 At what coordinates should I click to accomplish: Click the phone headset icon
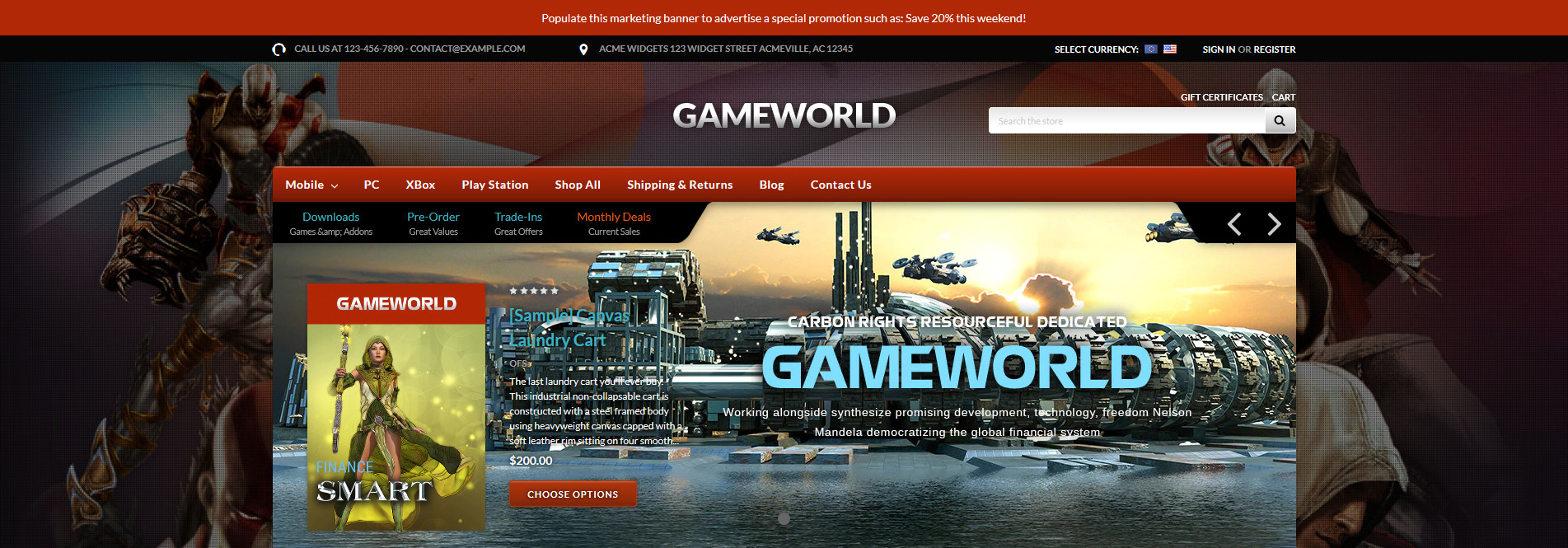(279, 49)
